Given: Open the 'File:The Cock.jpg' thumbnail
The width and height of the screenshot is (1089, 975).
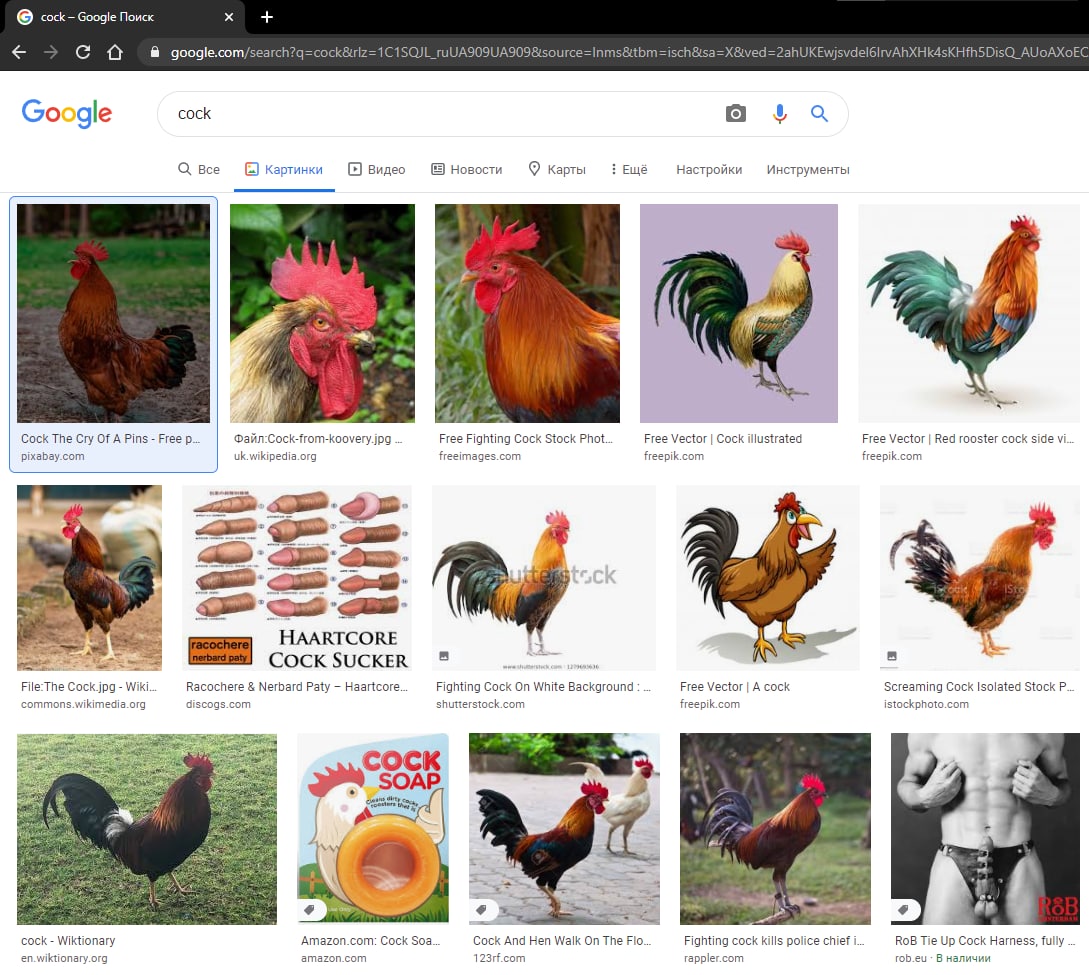Looking at the screenshot, I should pyautogui.click(x=89, y=578).
